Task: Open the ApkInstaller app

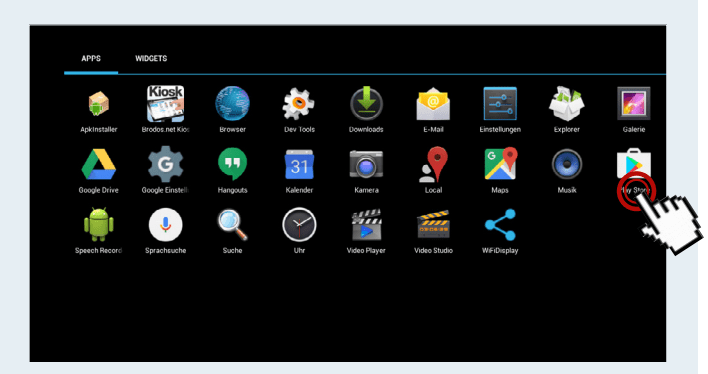Action: (98, 104)
